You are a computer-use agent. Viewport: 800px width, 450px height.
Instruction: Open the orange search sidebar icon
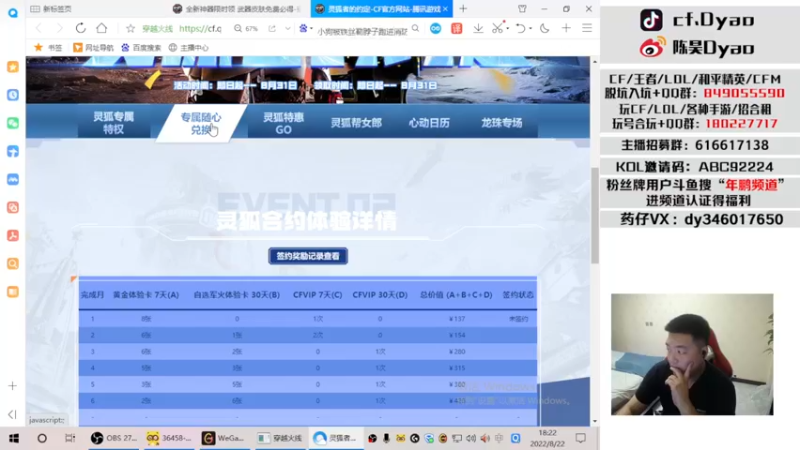pyautogui.click(x=13, y=263)
